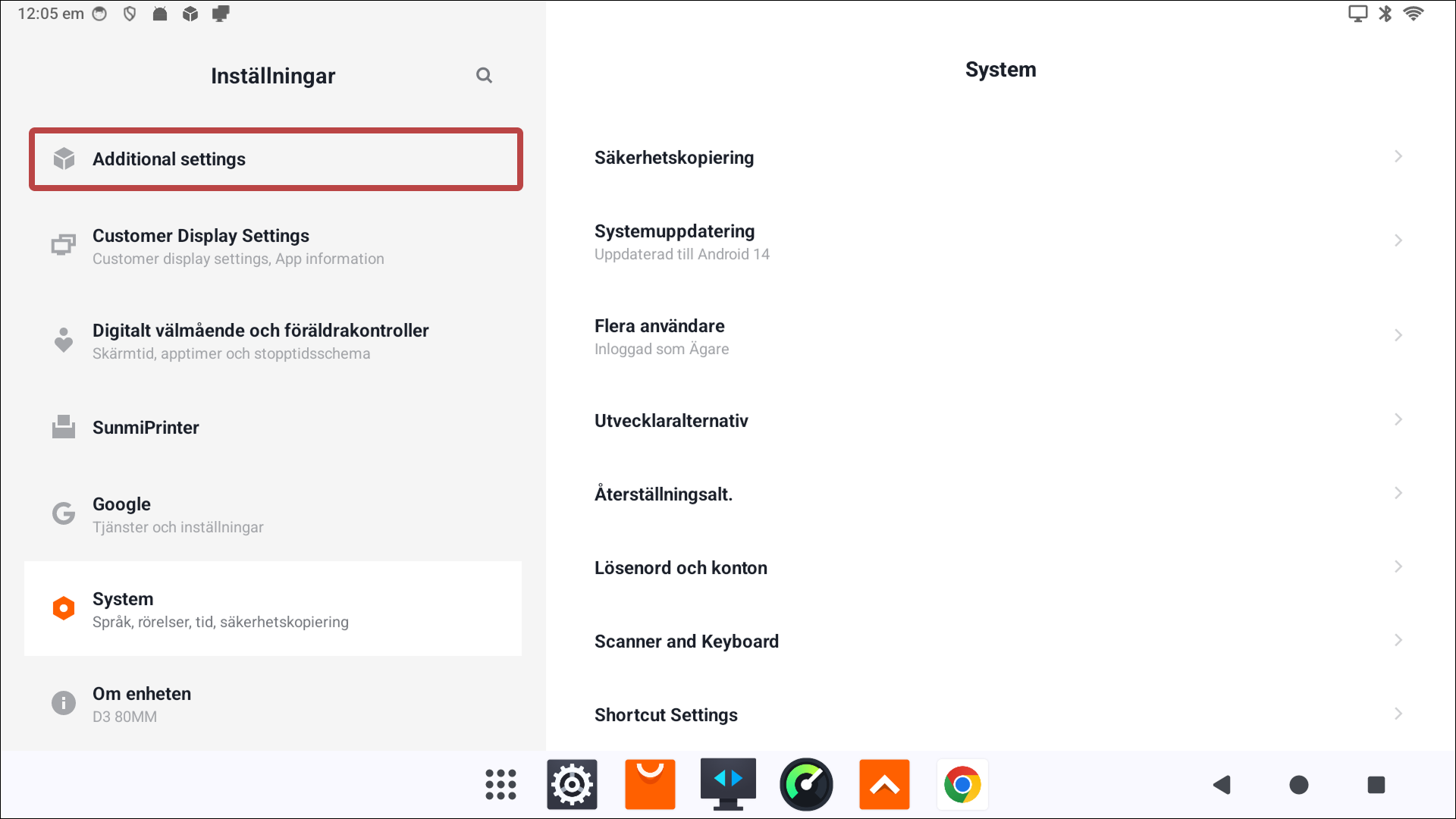Viewport: 1456px width, 819px height.
Task: Open Additional settings in sidebar
Action: click(x=276, y=159)
